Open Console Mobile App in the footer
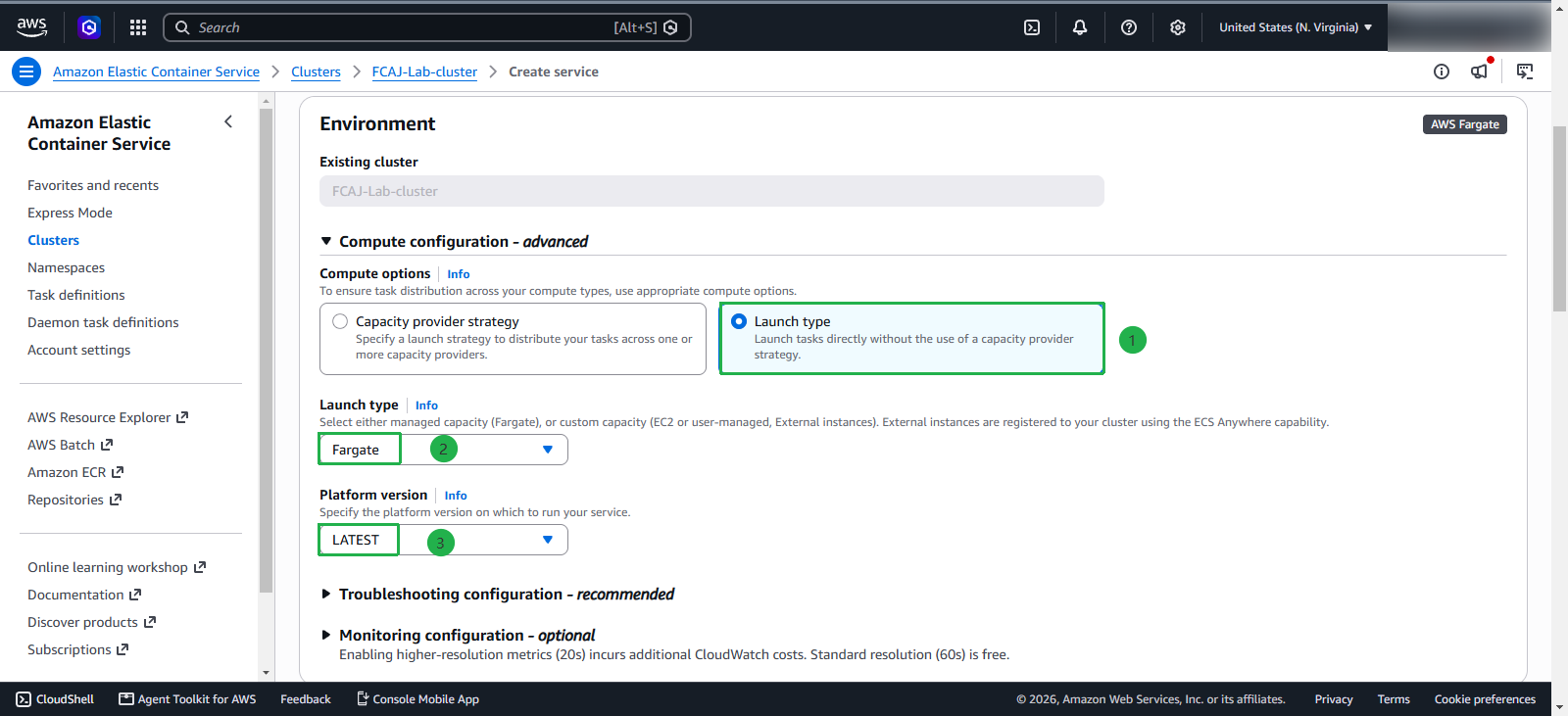Image resolution: width=1568 pixels, height=716 pixels. coord(417,699)
